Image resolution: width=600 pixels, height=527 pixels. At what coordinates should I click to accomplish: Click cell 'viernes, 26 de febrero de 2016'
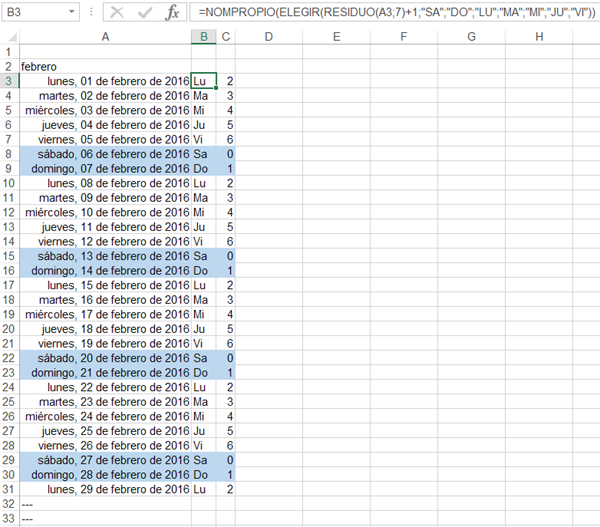105,445
